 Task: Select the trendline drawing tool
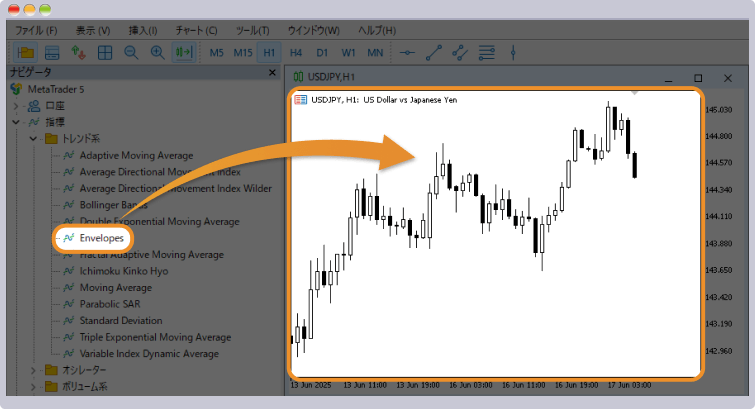[434, 53]
